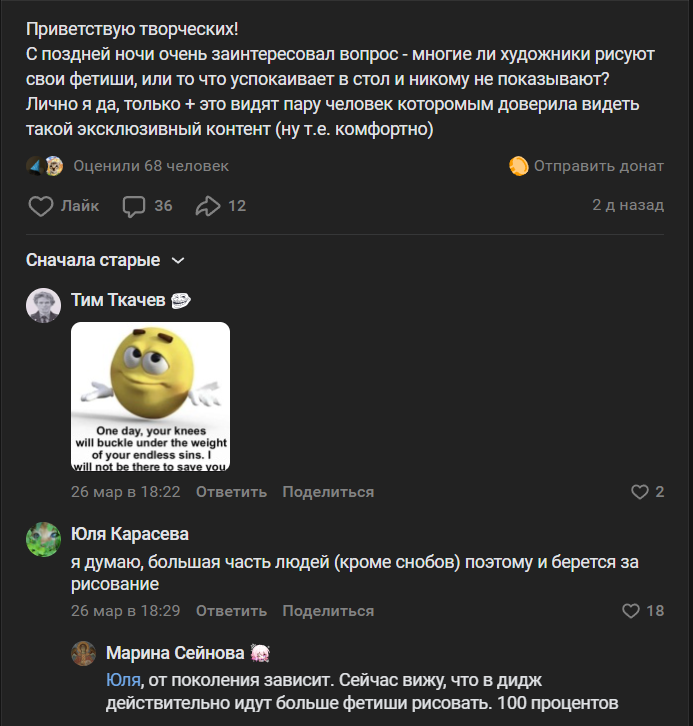Screen dimensions: 693x726
Task: Like Юля Карасева's comment with the heart
Action: point(631,611)
